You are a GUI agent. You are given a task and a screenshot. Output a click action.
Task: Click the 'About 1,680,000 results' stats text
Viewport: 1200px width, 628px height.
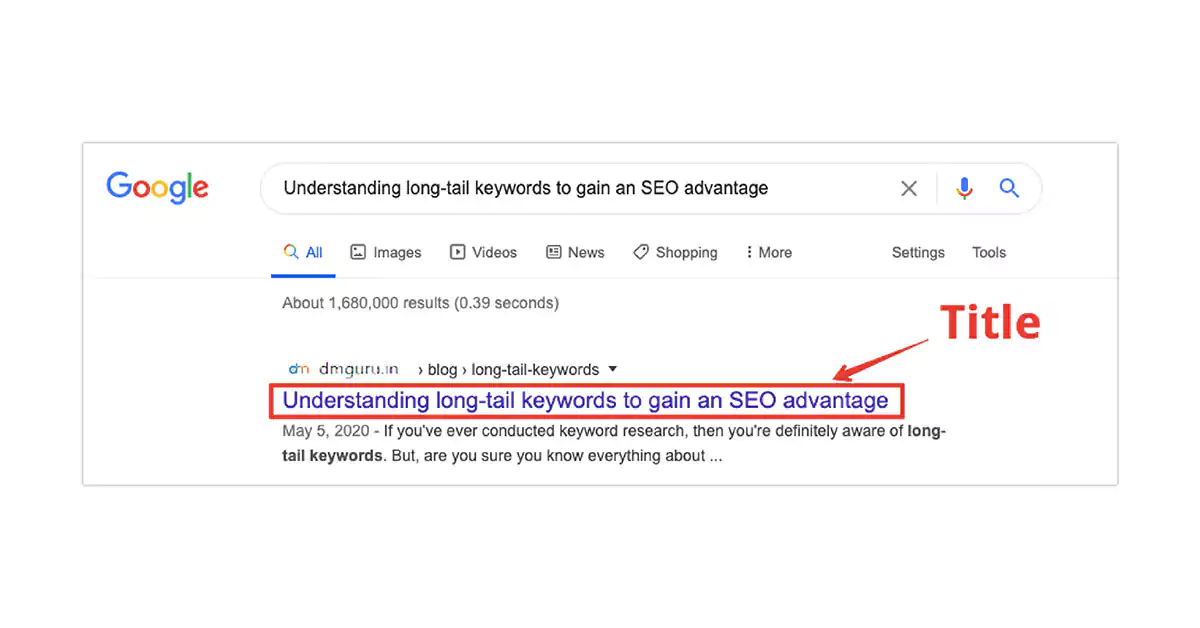420,303
